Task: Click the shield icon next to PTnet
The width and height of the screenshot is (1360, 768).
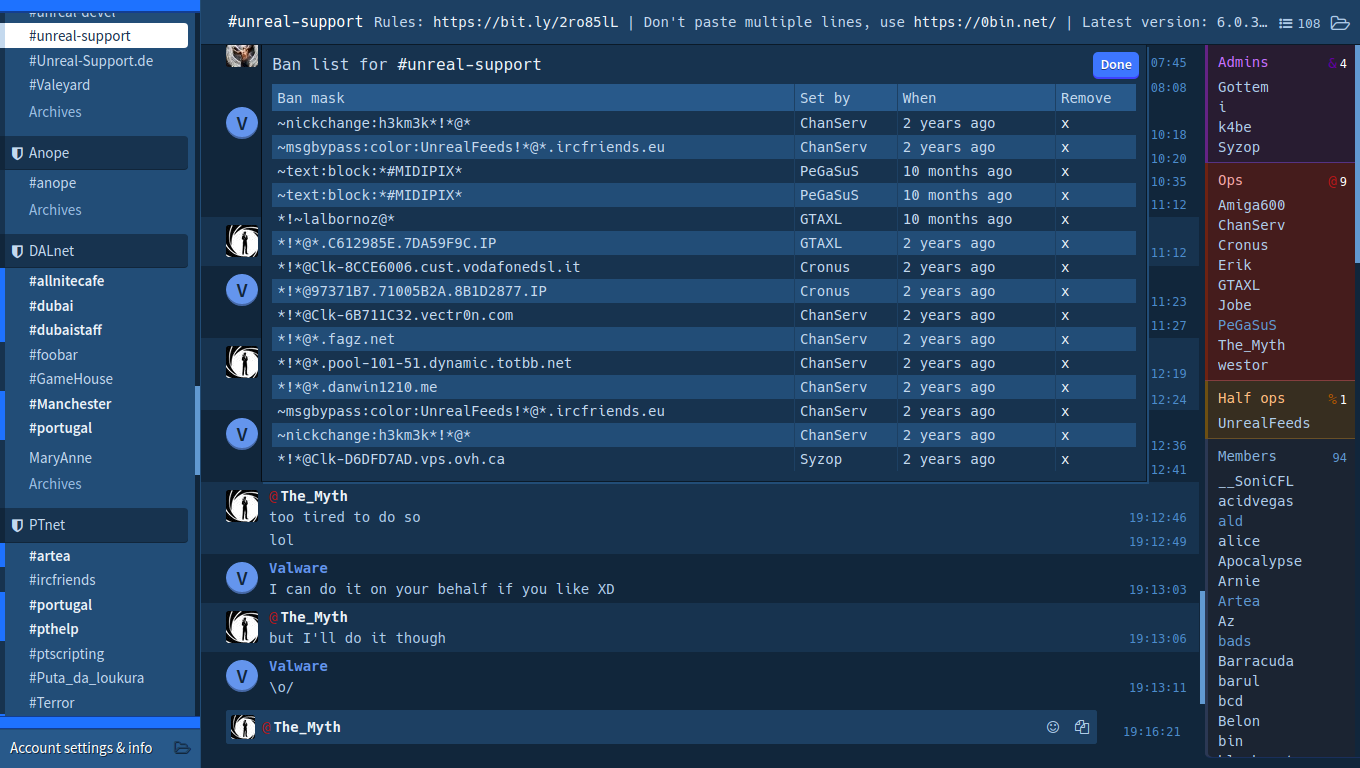Action: coord(17,525)
